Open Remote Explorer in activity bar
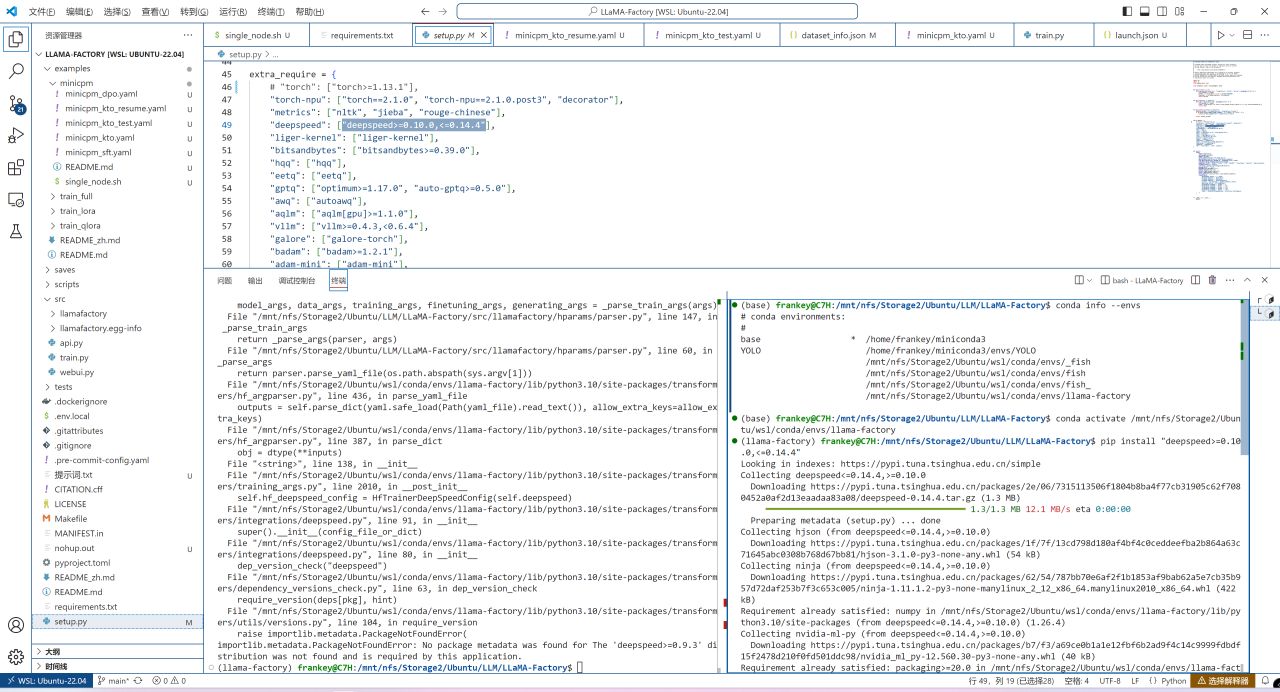 click(x=16, y=199)
